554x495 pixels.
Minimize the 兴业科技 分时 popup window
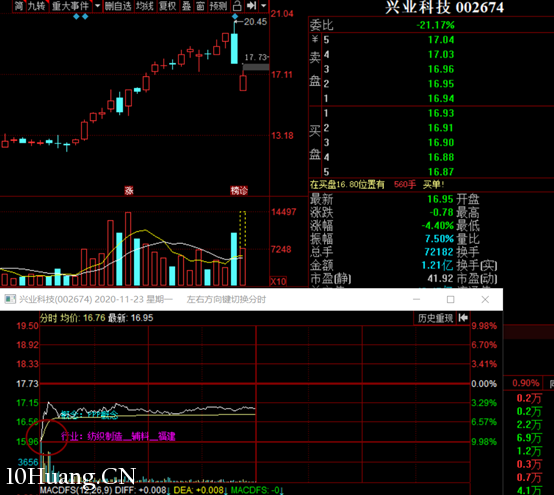[x=417, y=299]
